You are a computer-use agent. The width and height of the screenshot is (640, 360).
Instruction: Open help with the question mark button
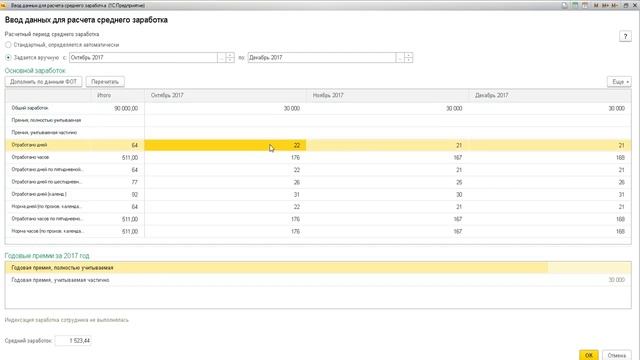(625, 36)
